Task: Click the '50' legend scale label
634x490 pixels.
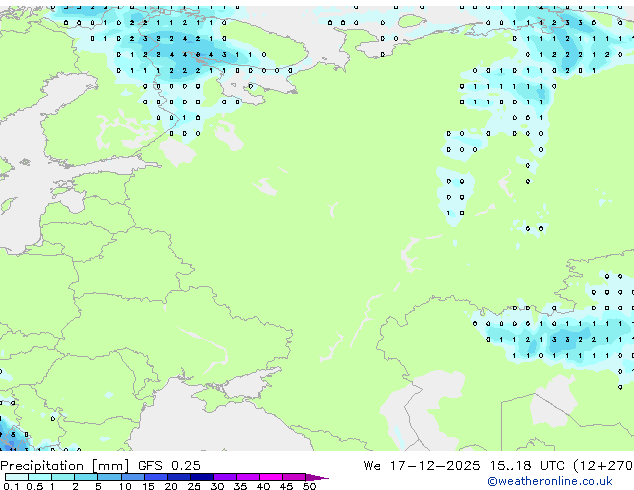Action: [309, 486]
